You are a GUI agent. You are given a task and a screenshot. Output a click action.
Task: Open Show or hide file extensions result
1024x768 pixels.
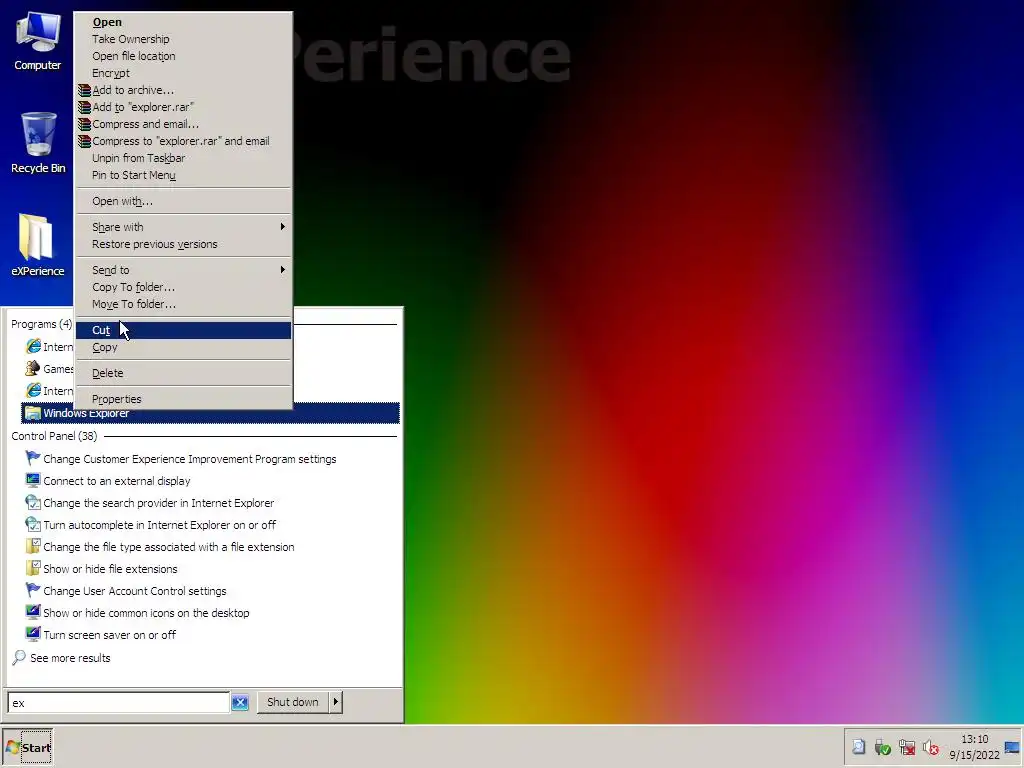click(x=110, y=569)
